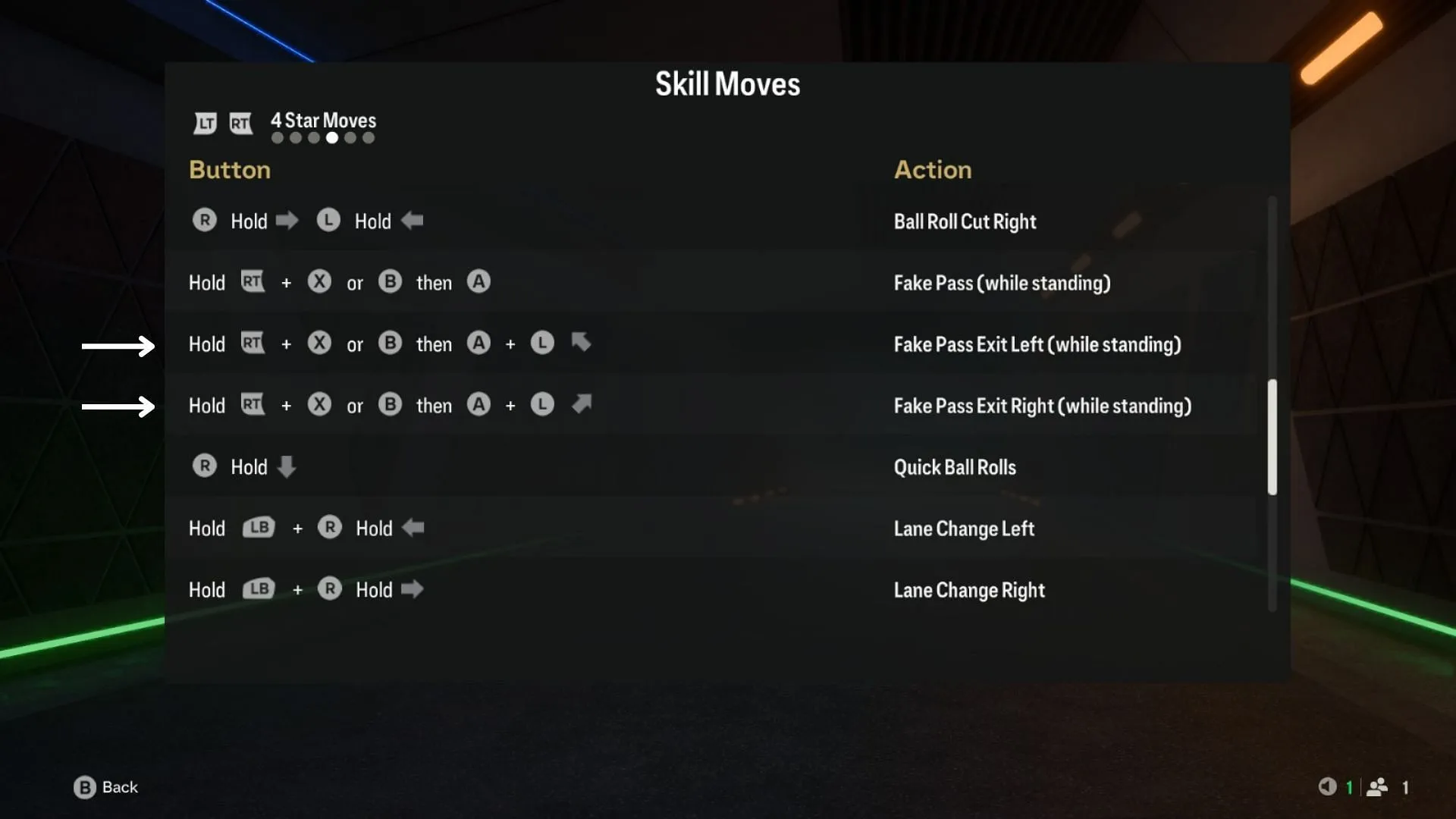Select the 4 Star Moves tab label
The height and width of the screenshot is (819, 1456).
(323, 118)
